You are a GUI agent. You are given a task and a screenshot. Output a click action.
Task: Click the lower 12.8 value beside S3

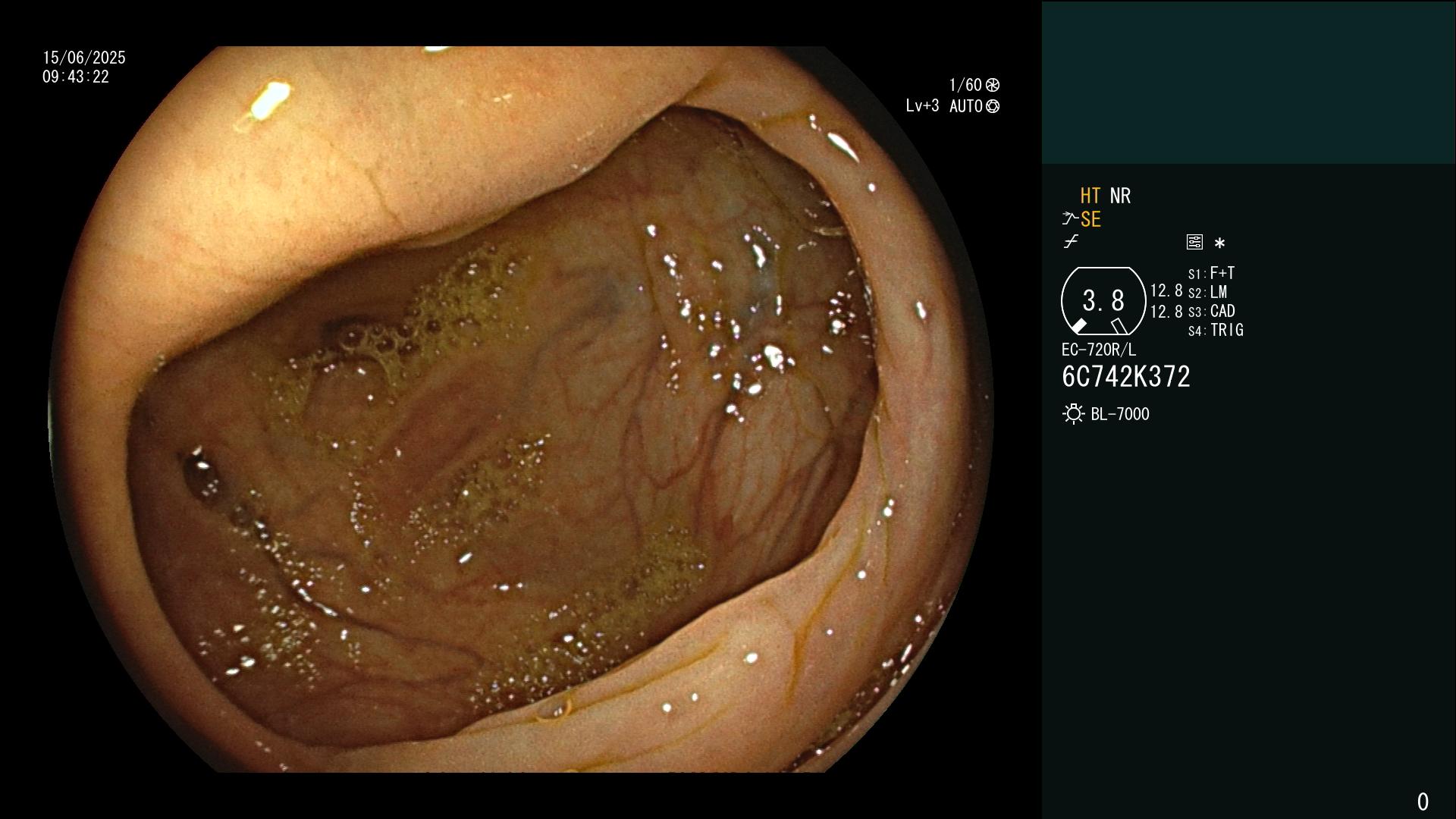(x=1166, y=312)
